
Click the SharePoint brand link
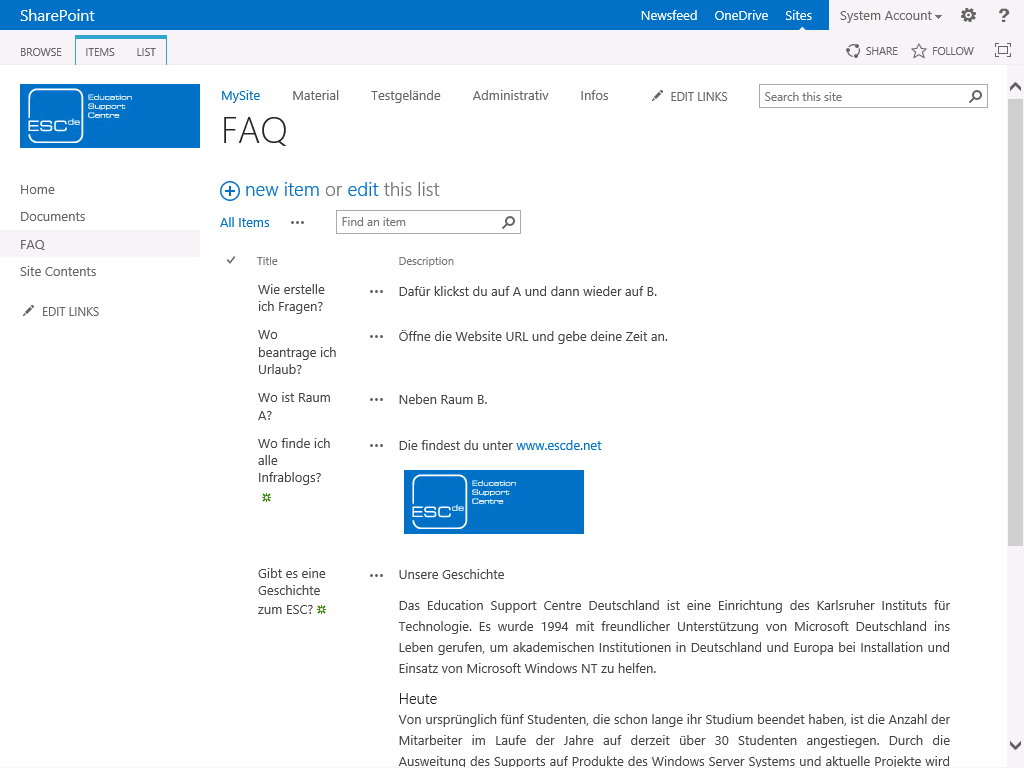click(57, 16)
